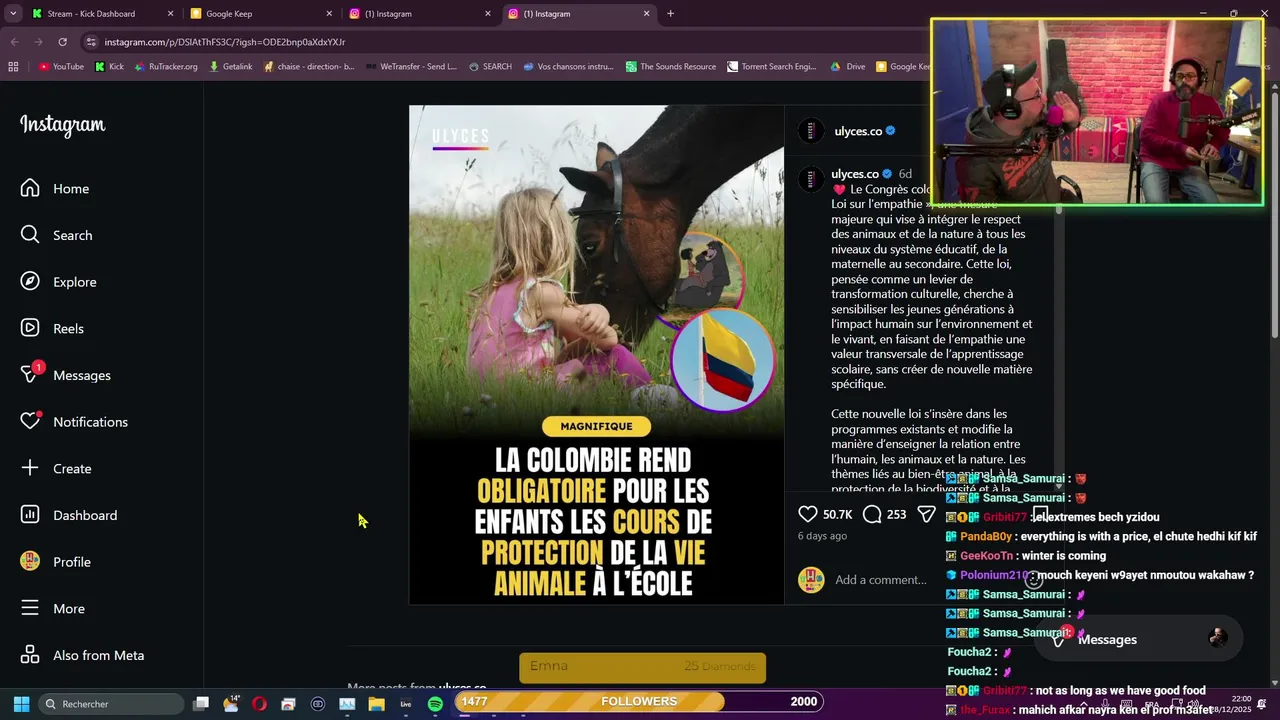Click the Instagram wordmark logo
The image size is (1280, 720).
[x=63, y=125]
